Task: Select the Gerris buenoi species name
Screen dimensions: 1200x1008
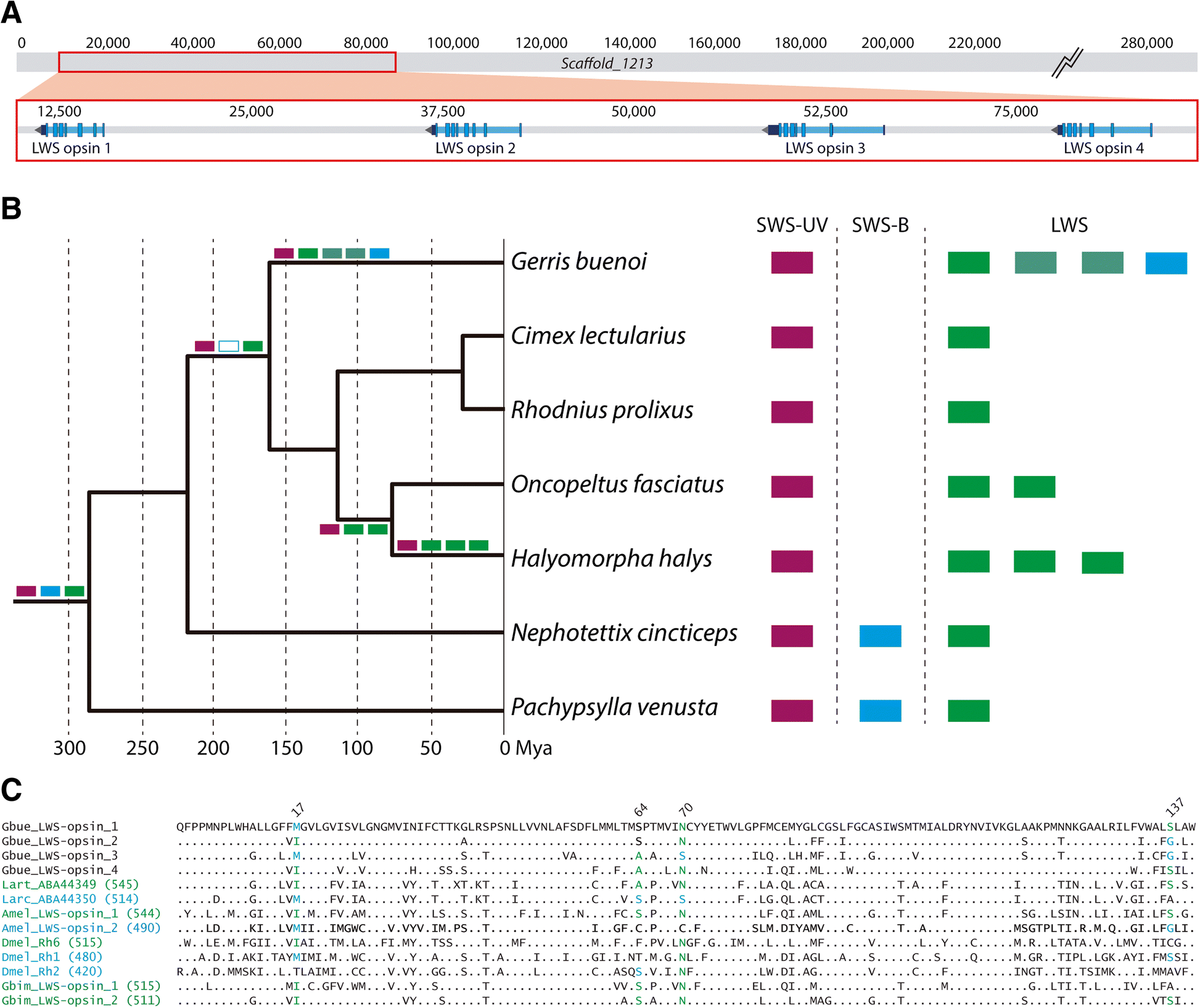Action: coord(578,261)
